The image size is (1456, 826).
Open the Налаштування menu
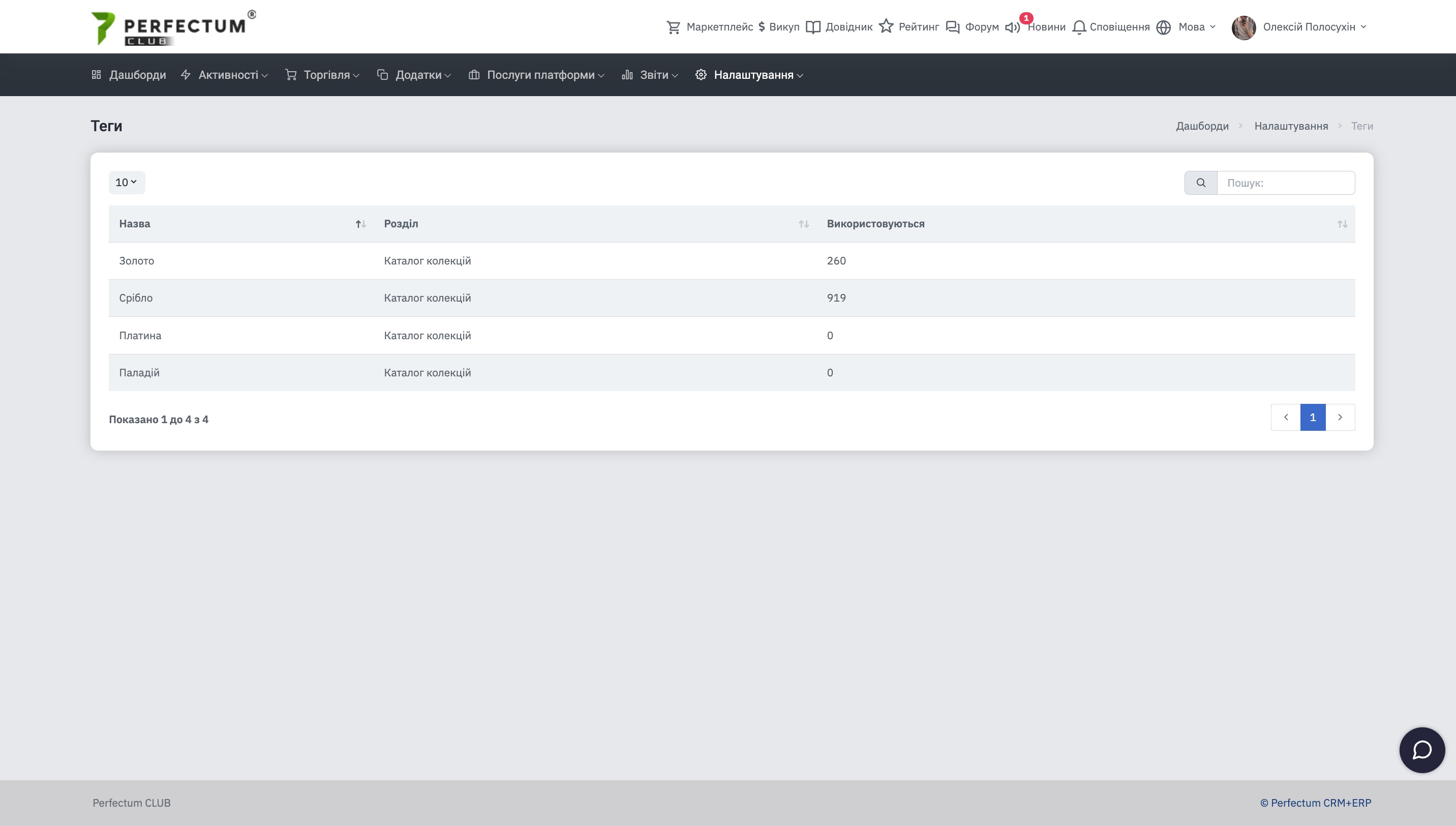753,75
